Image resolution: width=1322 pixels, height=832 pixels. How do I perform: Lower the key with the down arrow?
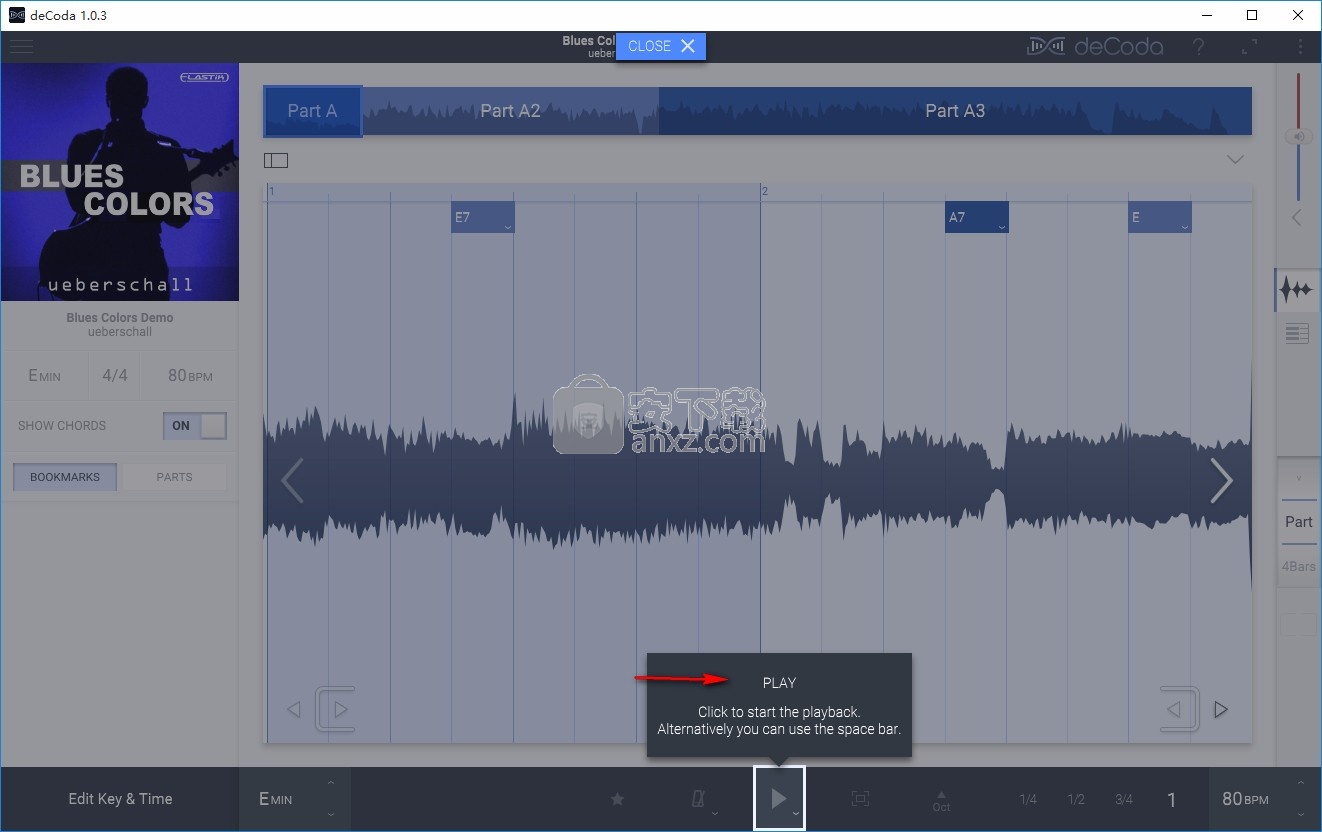[x=331, y=815]
